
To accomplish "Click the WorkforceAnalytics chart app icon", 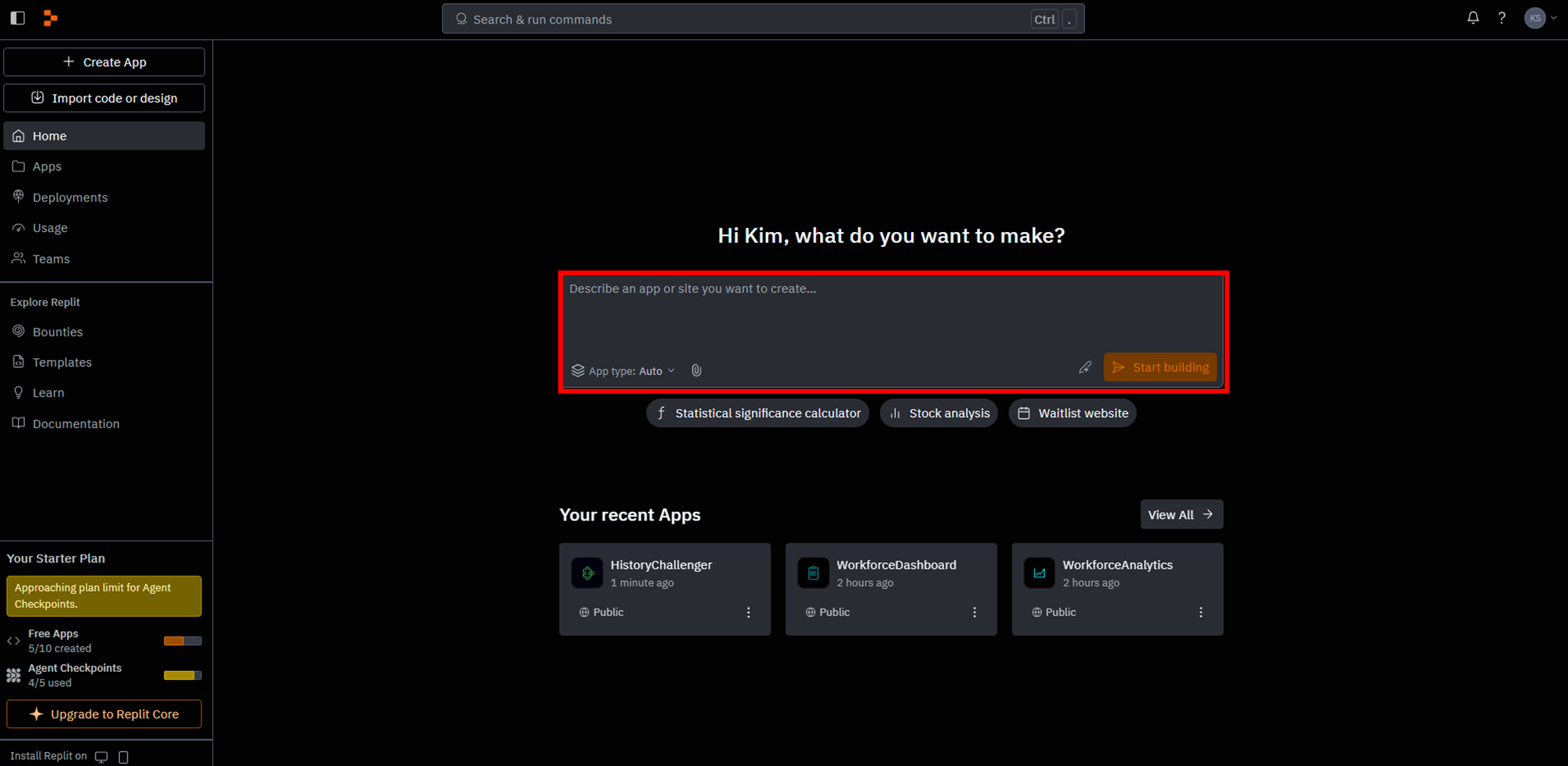I will pyautogui.click(x=1040, y=573).
